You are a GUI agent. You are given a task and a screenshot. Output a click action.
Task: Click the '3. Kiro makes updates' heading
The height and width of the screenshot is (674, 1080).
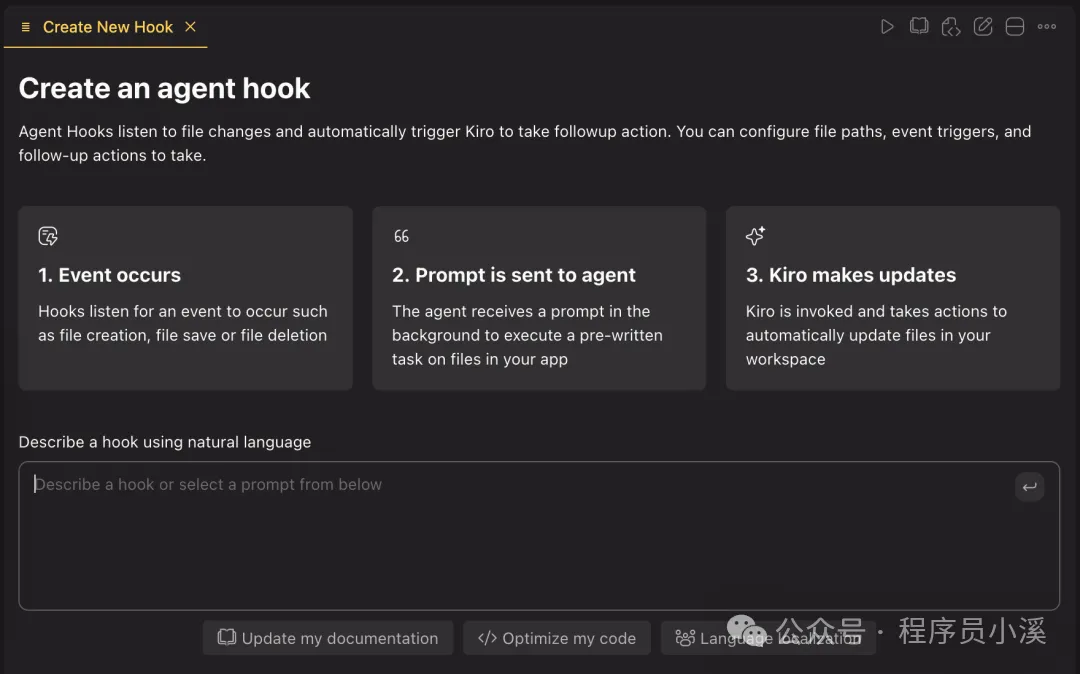coord(851,275)
